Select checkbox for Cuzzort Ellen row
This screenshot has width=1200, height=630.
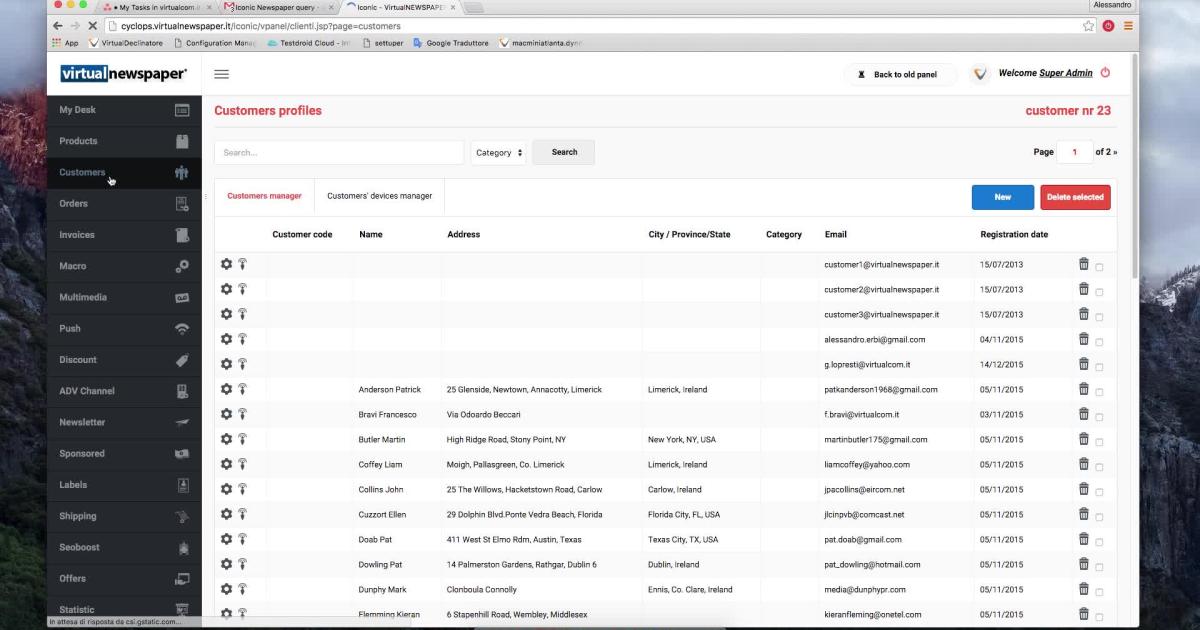1099,517
